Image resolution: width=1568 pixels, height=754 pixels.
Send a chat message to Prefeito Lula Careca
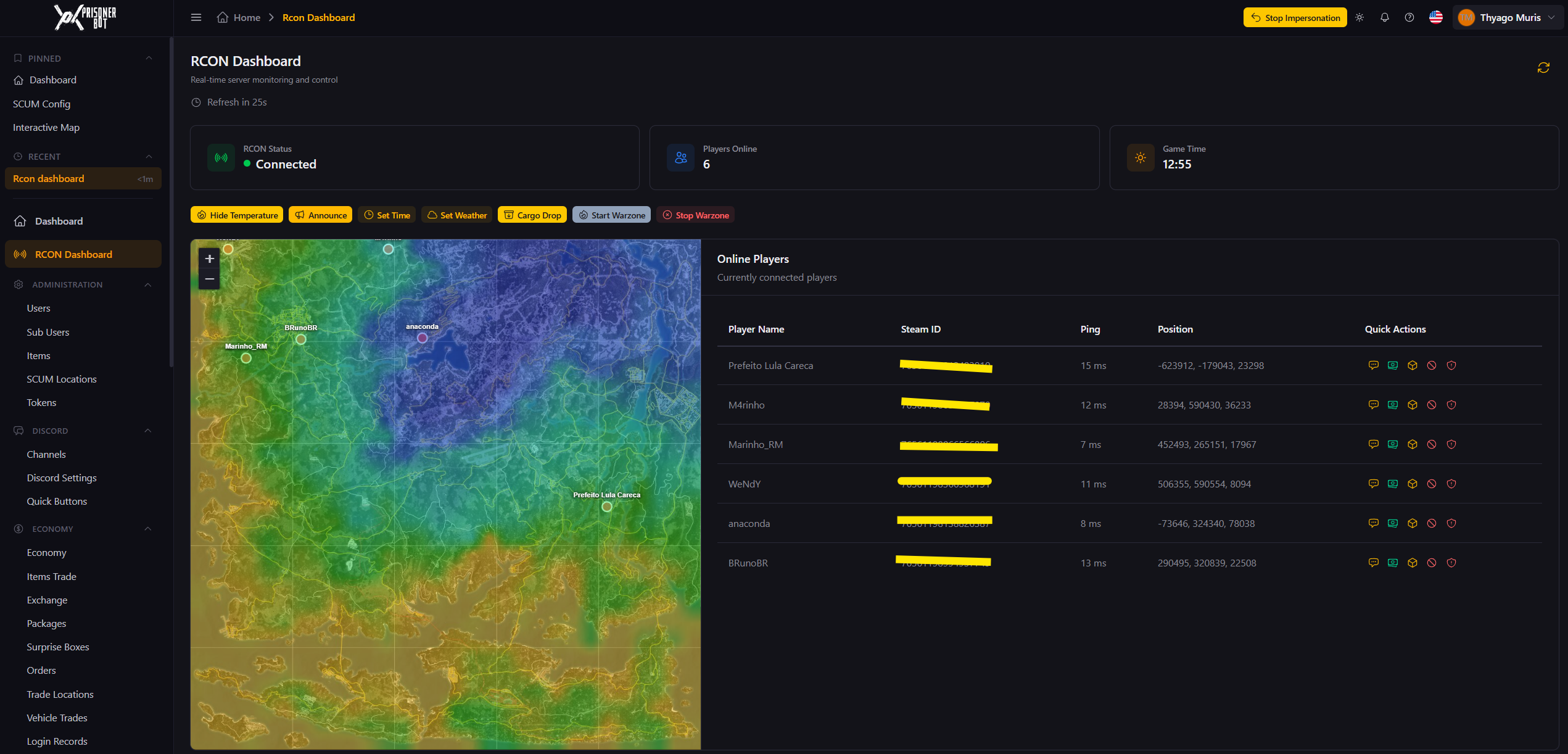tap(1374, 365)
